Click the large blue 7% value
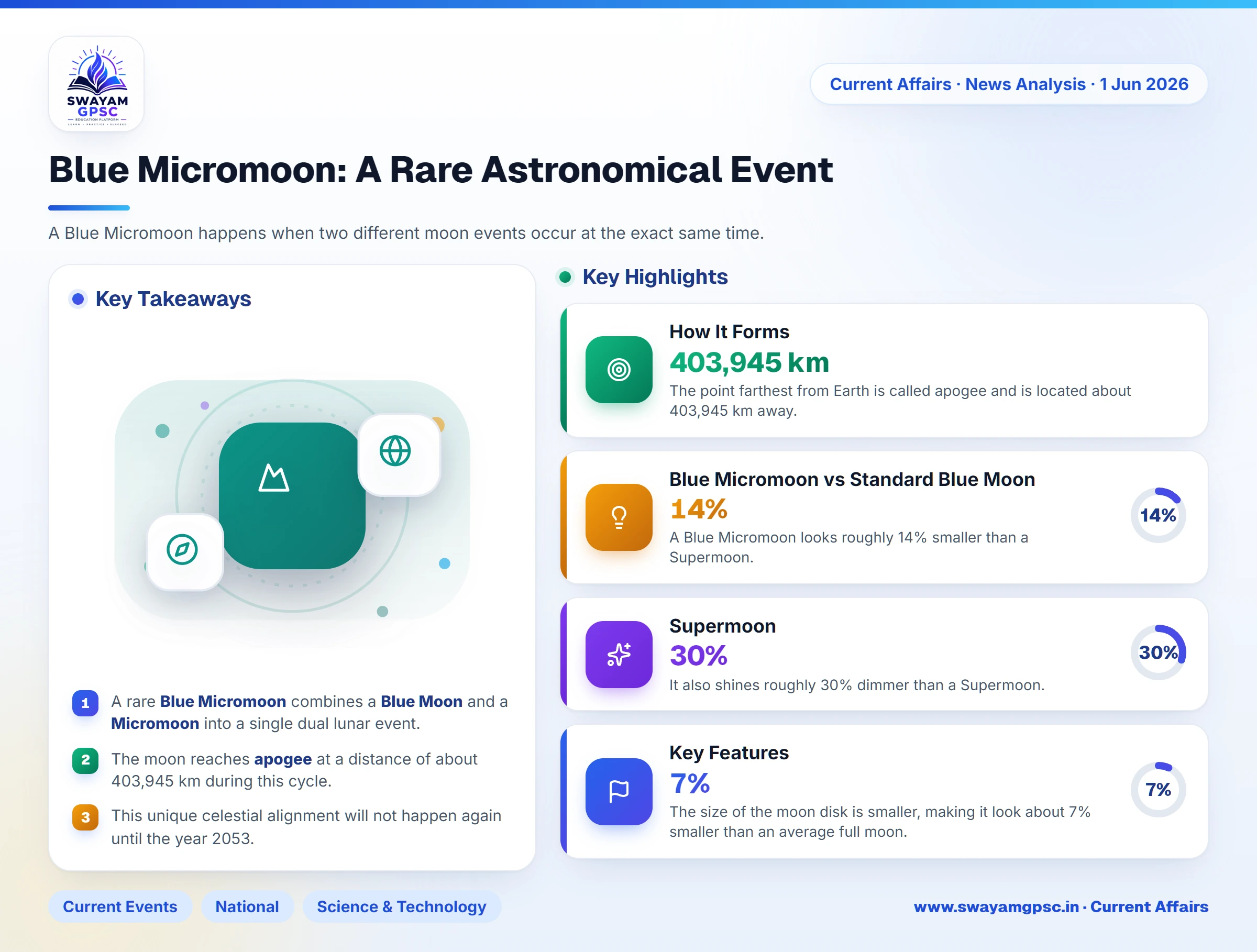Image resolution: width=1257 pixels, height=952 pixels. tap(690, 783)
